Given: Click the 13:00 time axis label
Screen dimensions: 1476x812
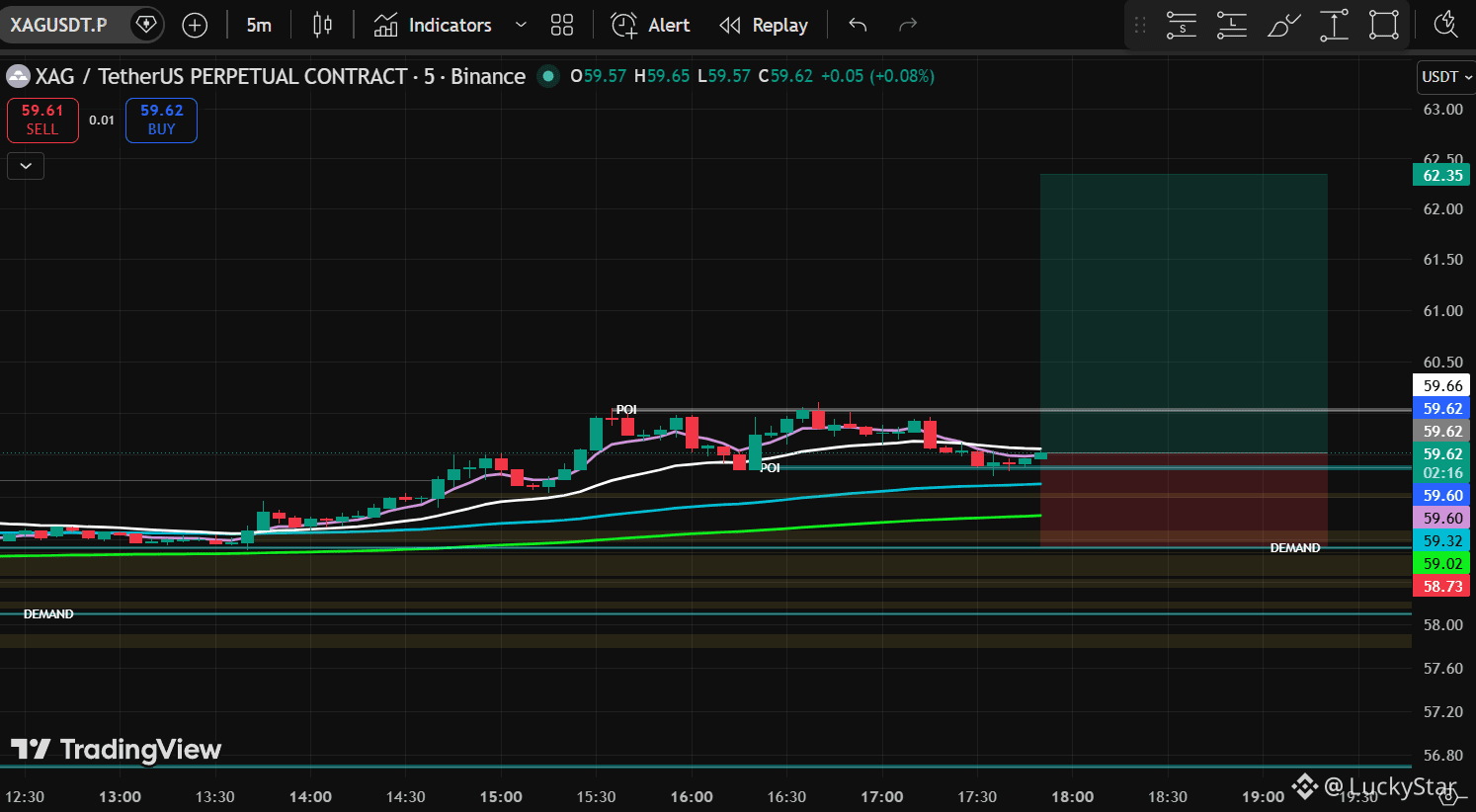Looking at the screenshot, I should 120,797.
